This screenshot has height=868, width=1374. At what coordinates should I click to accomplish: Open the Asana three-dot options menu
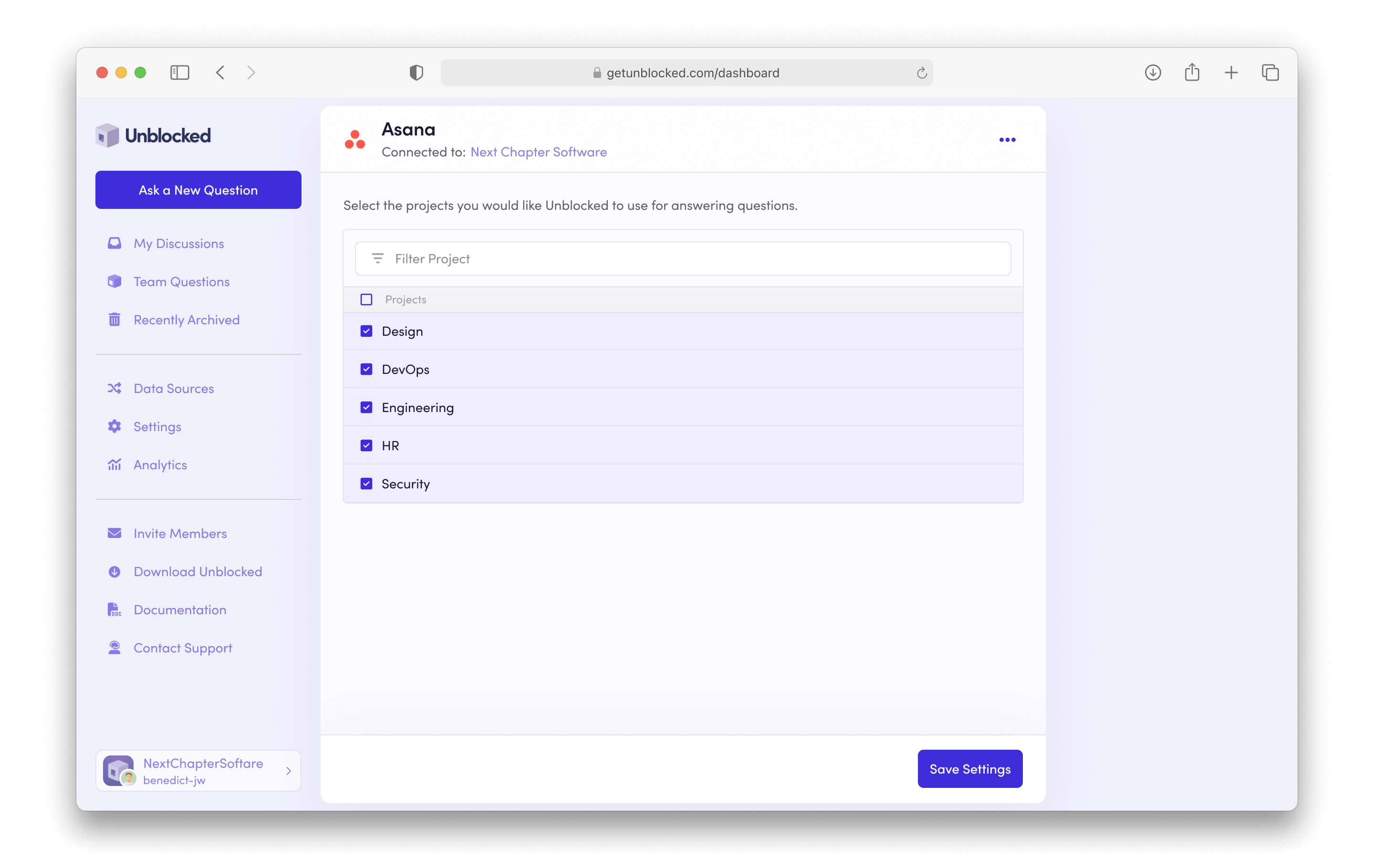1007,140
